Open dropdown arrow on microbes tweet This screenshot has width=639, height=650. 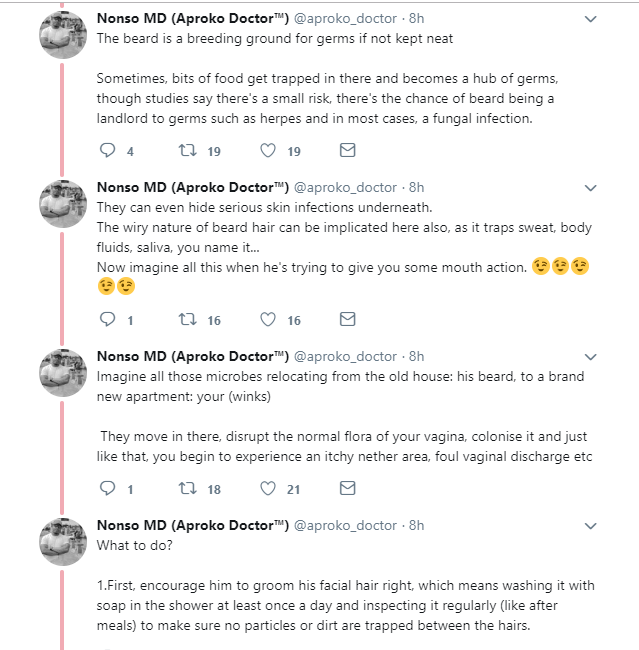(590, 357)
